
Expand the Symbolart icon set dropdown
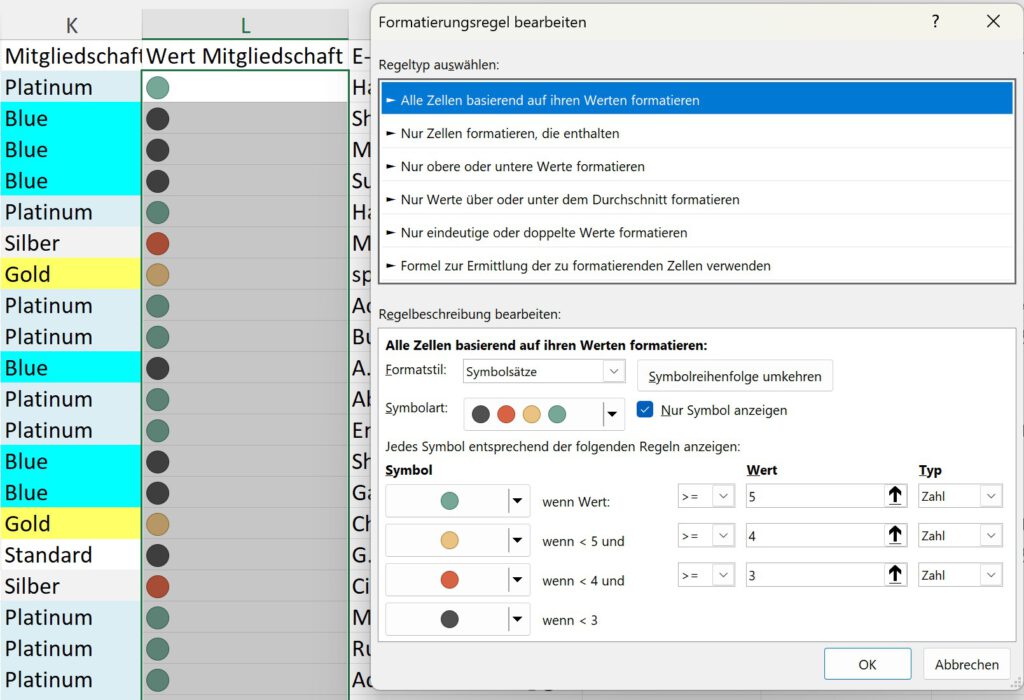pos(611,413)
